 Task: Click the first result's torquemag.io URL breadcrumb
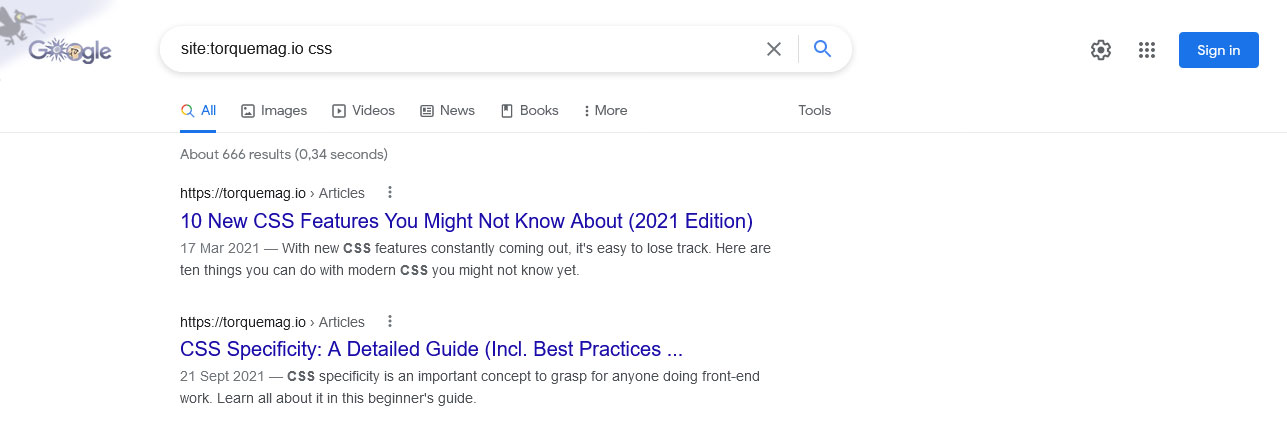[272, 193]
